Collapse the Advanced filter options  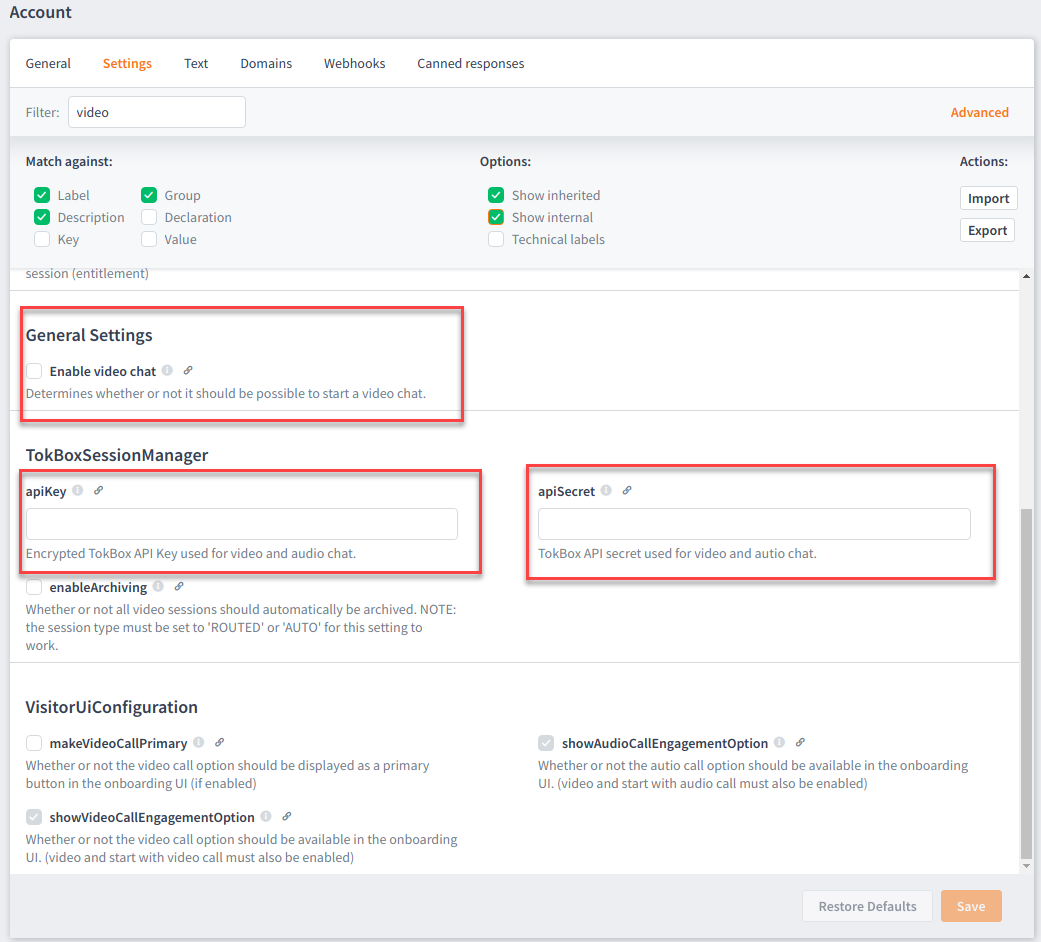(979, 112)
